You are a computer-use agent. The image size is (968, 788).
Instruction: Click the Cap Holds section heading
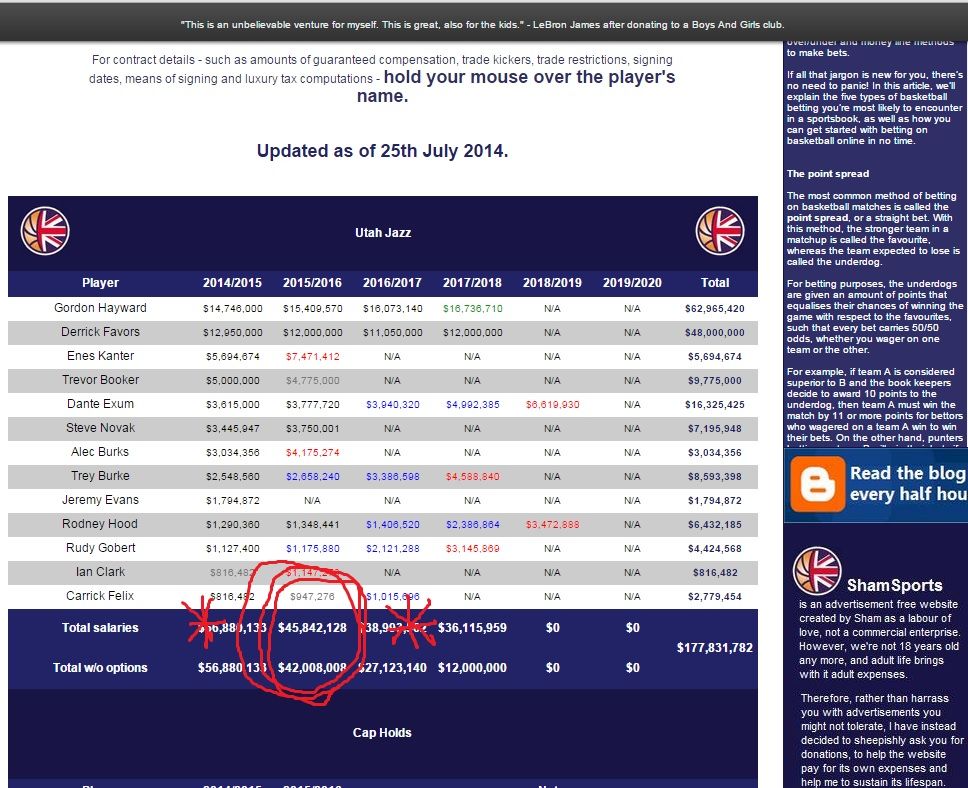(382, 733)
